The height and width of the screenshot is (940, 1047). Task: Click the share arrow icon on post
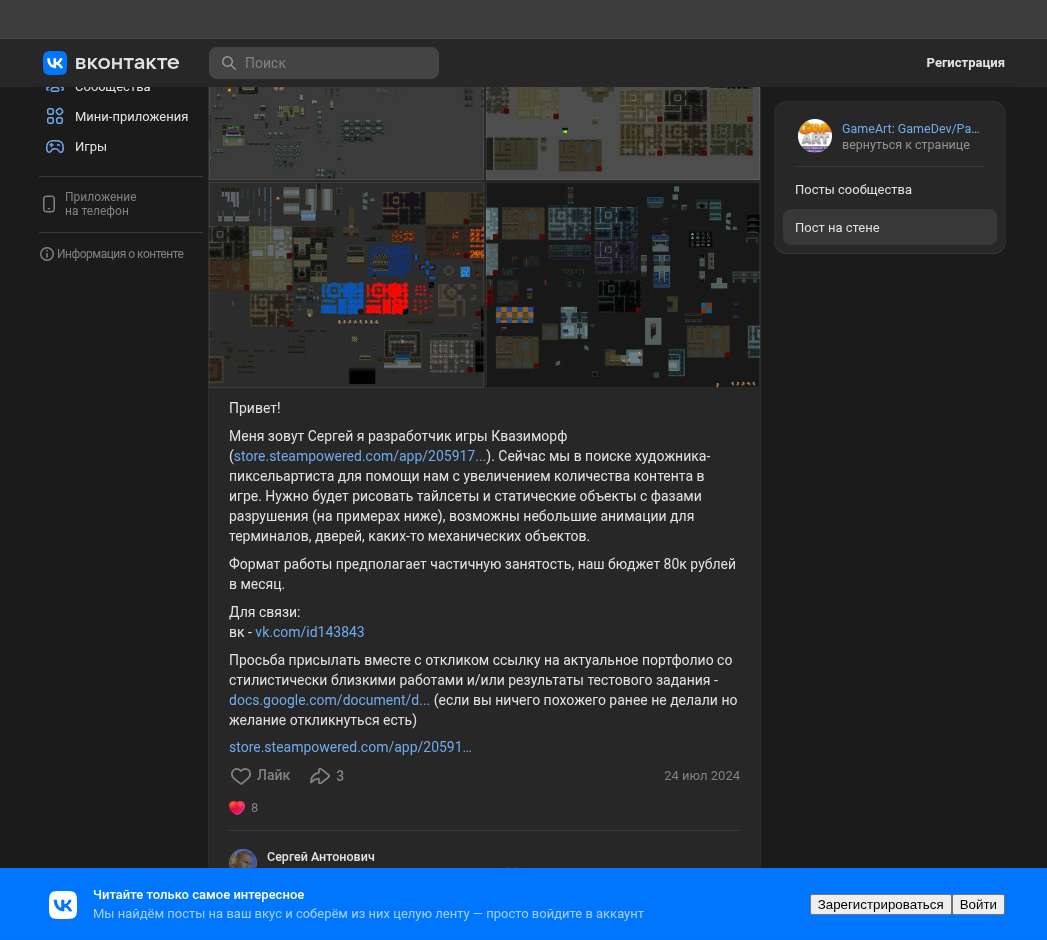320,776
